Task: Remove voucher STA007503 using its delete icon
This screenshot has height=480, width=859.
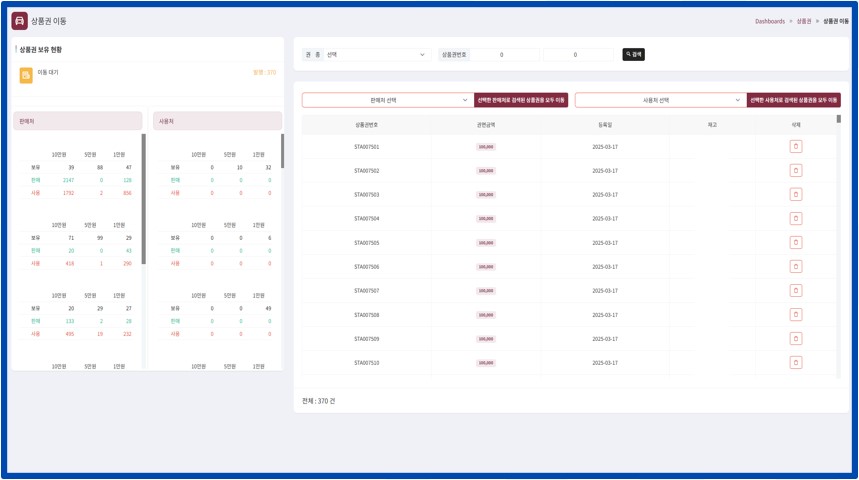Action: pos(795,194)
